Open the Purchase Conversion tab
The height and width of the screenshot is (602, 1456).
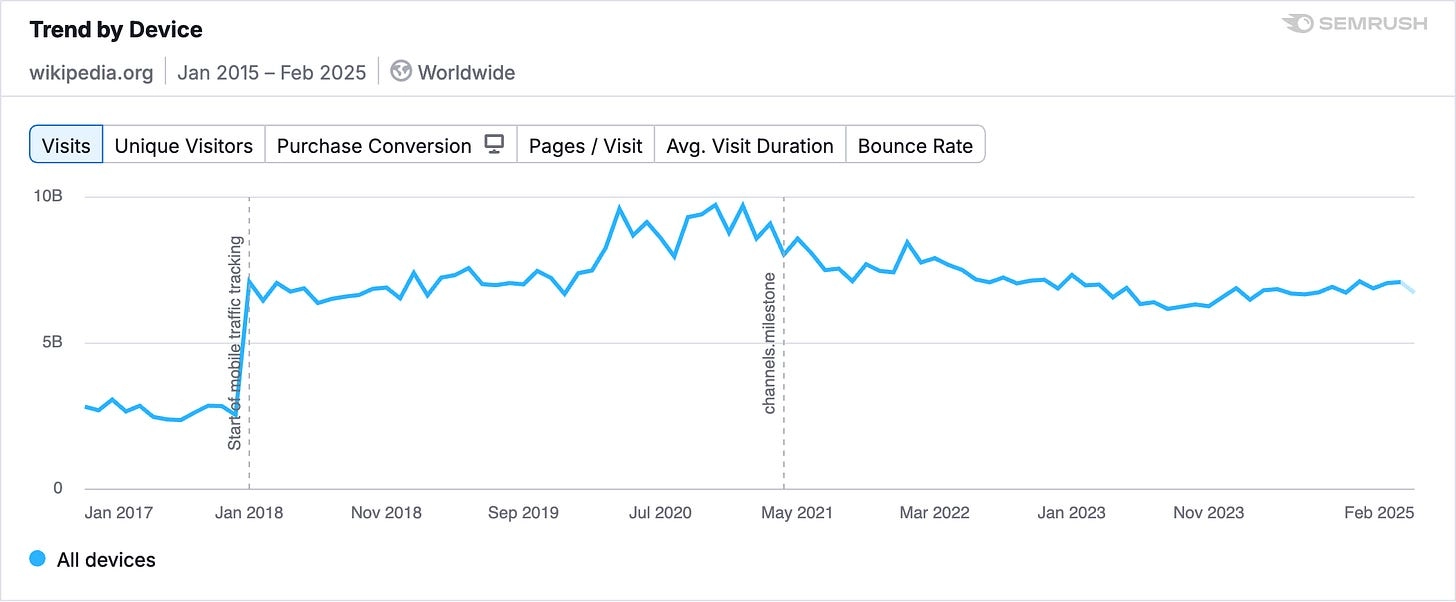point(391,145)
